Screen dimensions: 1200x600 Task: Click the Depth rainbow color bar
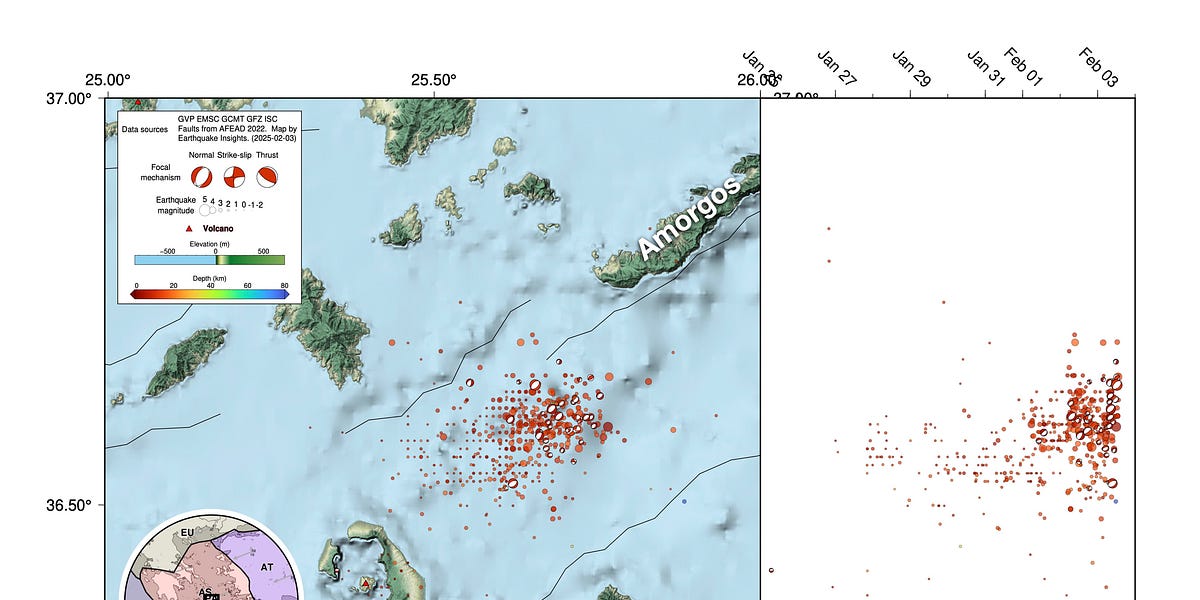point(210,294)
